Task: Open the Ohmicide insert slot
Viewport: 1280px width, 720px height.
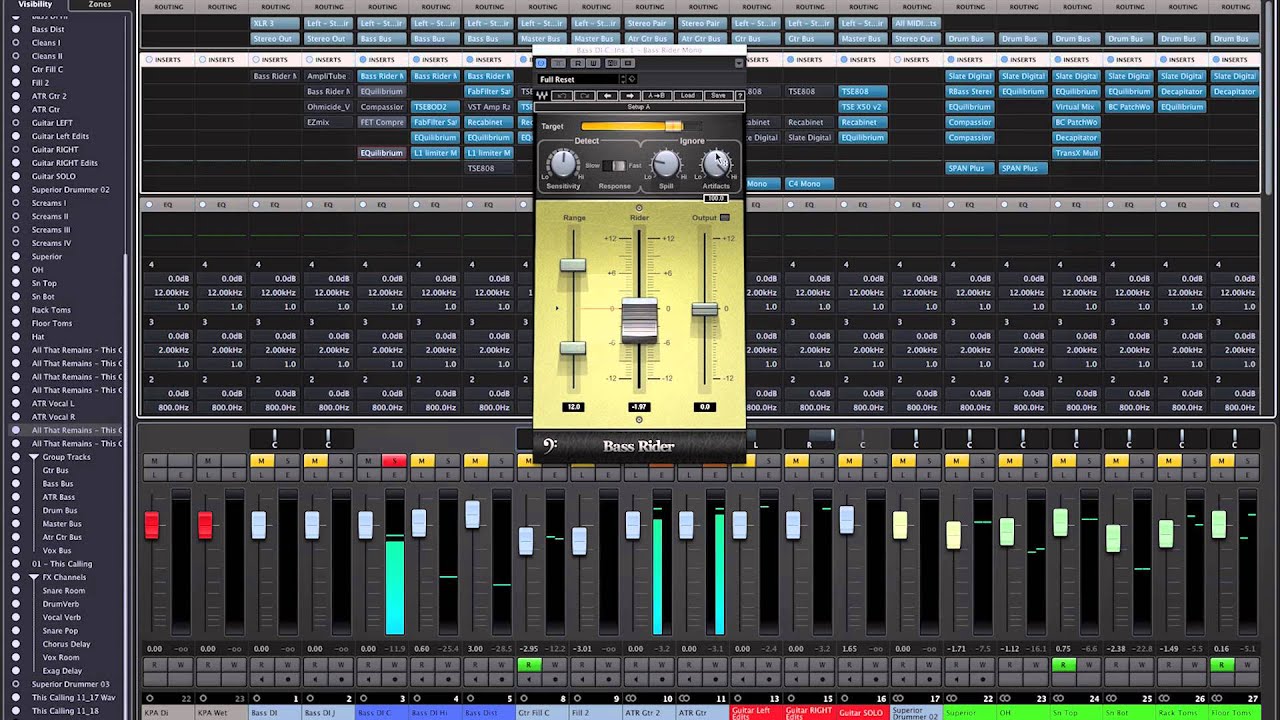Action: point(326,107)
